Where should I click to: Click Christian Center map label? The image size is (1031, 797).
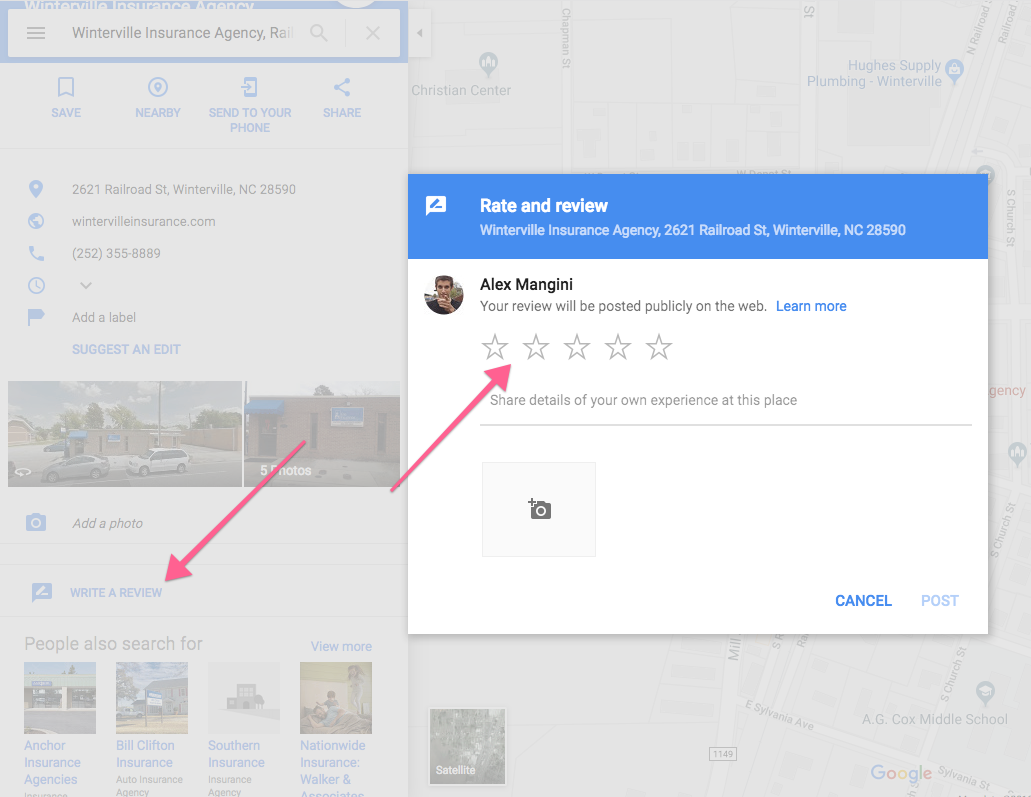click(461, 90)
